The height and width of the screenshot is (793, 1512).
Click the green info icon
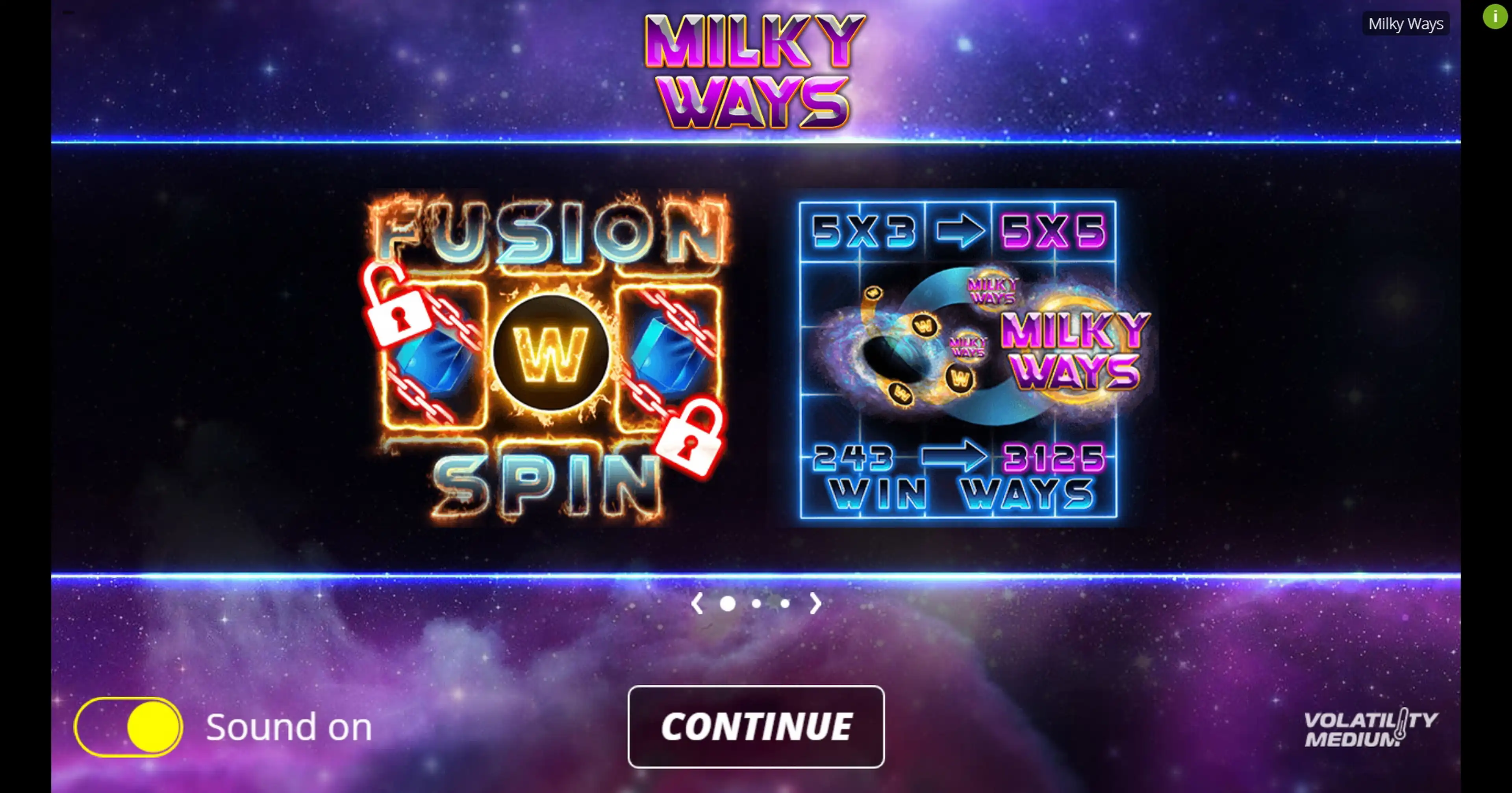[x=1494, y=17]
